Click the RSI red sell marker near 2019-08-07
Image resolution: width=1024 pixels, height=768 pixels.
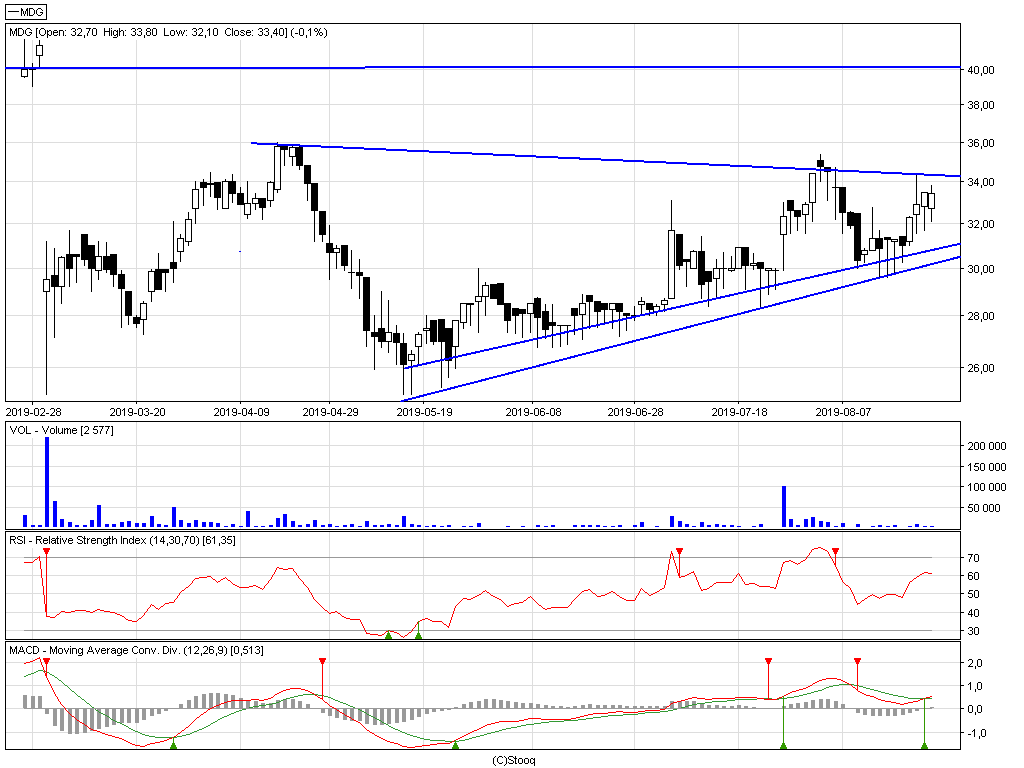pos(835,552)
